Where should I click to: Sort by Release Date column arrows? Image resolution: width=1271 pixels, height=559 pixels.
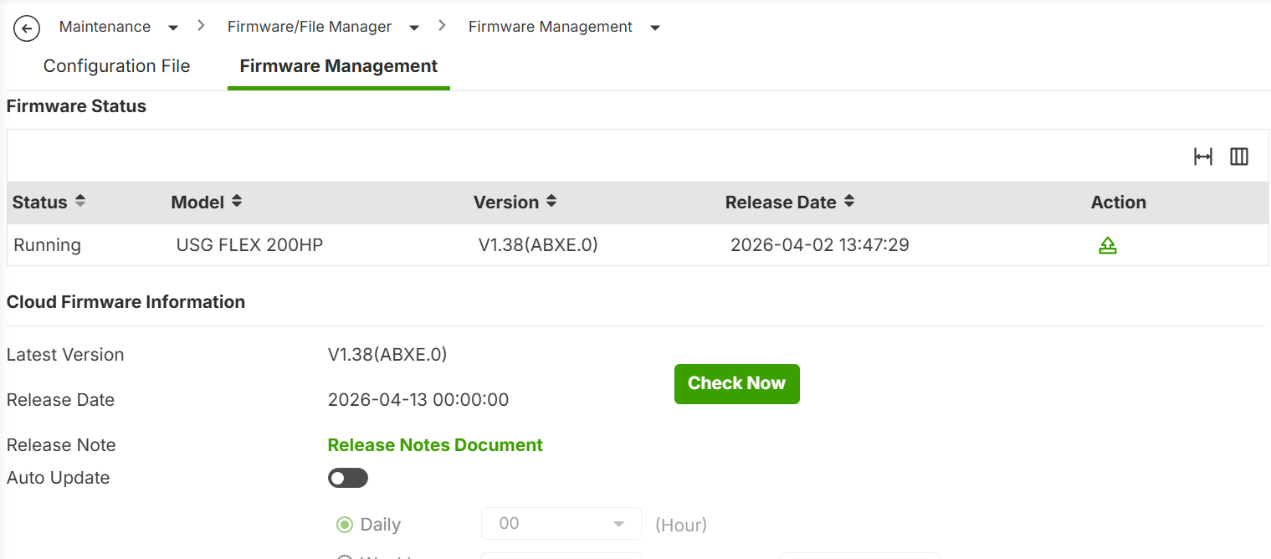click(x=849, y=201)
